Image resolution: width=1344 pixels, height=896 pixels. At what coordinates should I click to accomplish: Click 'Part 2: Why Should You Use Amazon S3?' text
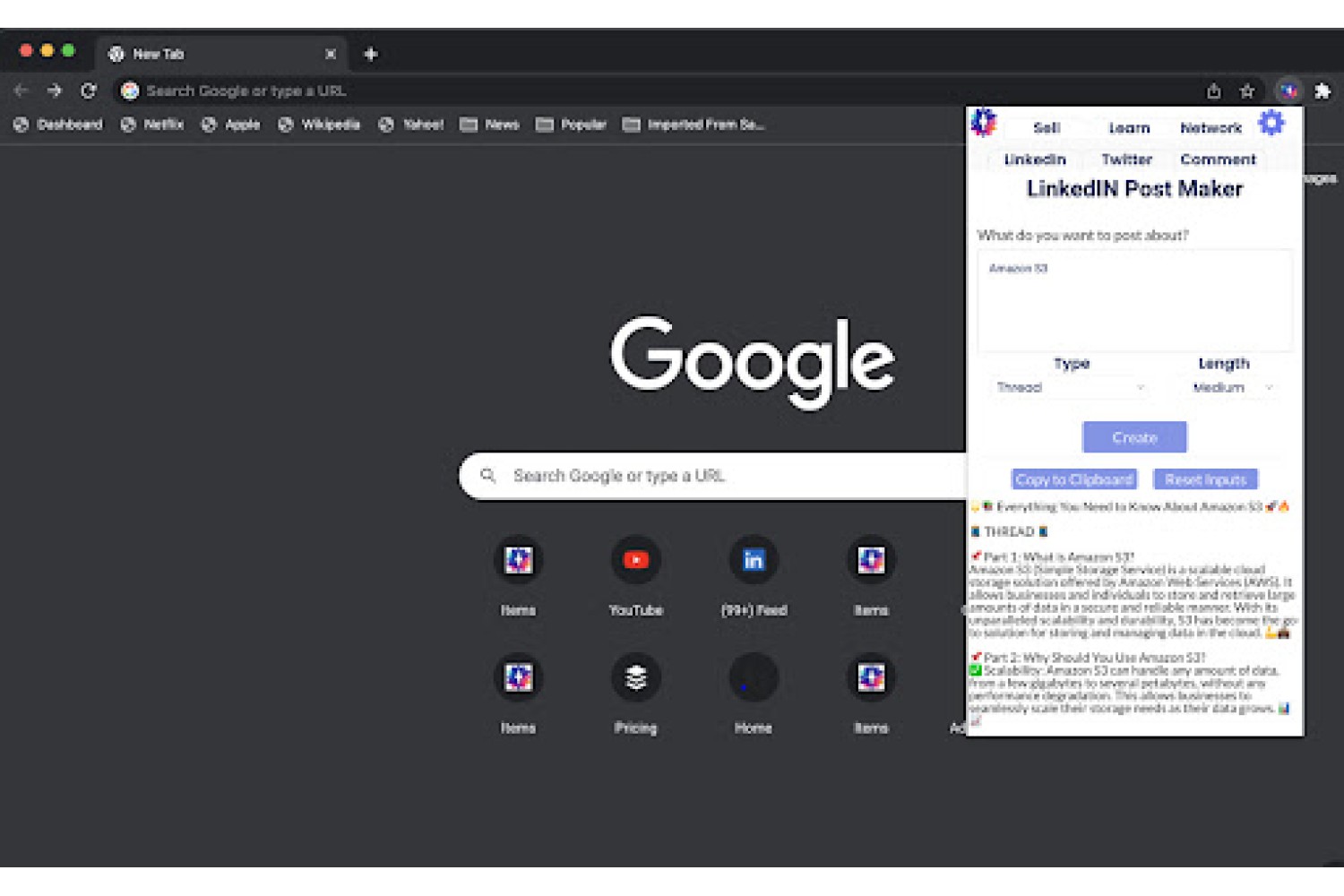click(x=1095, y=657)
